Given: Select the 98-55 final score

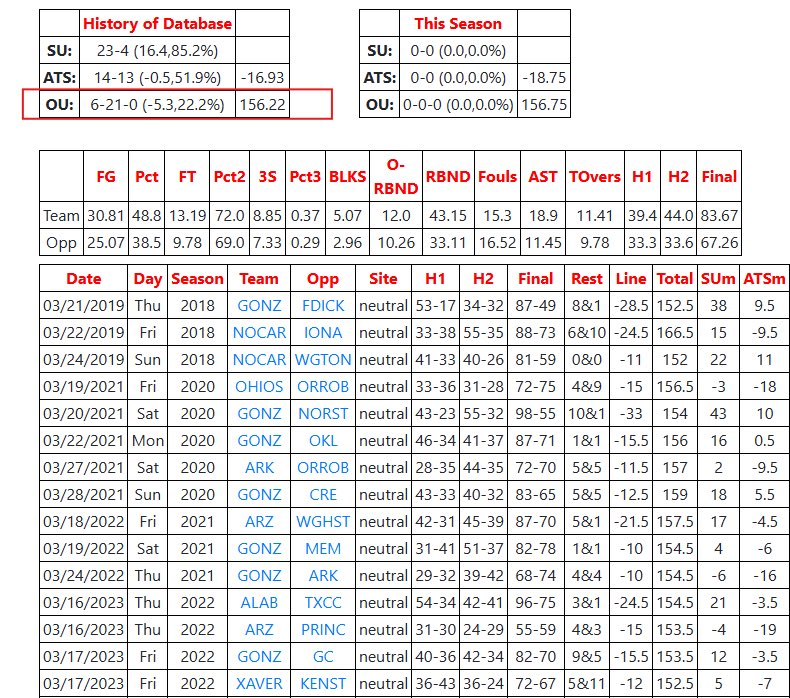Looking at the screenshot, I should point(535,414).
